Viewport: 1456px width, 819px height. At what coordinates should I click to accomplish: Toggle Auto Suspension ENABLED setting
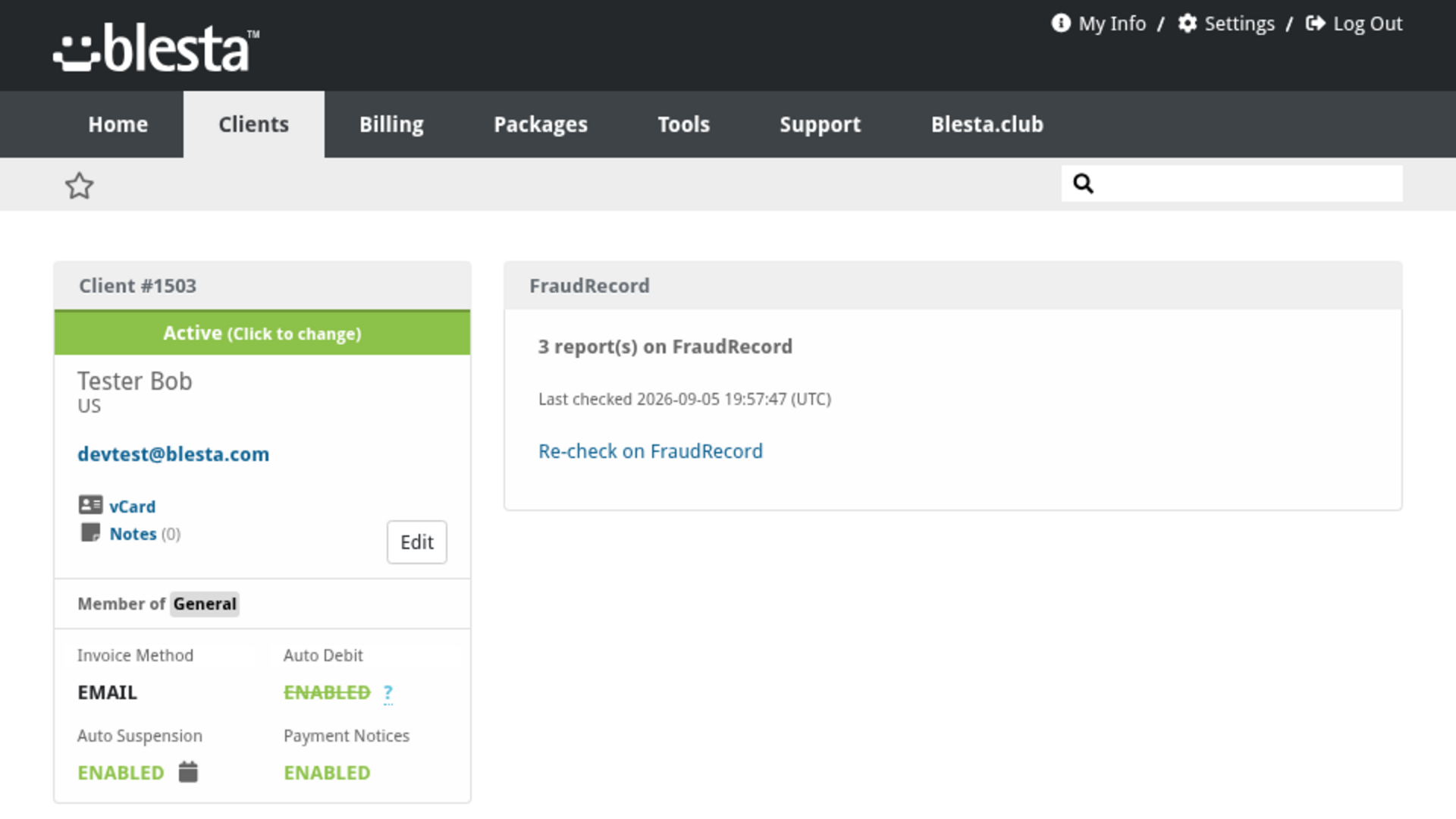(121, 773)
